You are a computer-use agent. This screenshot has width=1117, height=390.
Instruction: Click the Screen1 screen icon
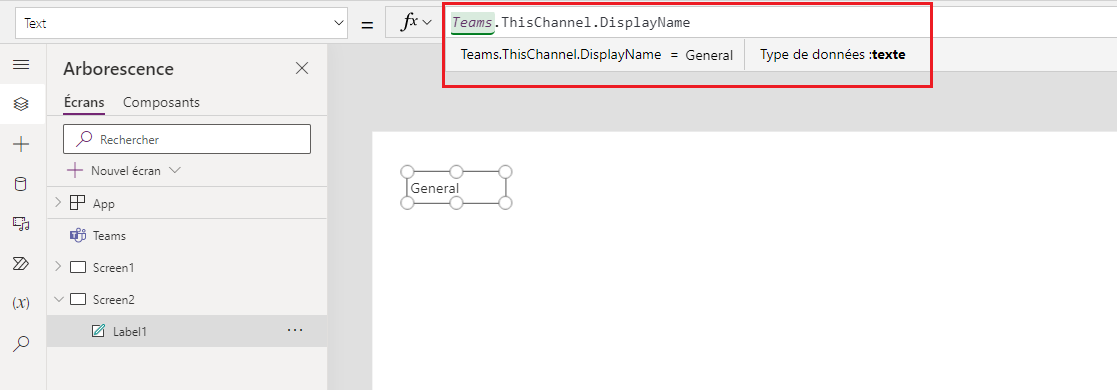tap(78, 268)
